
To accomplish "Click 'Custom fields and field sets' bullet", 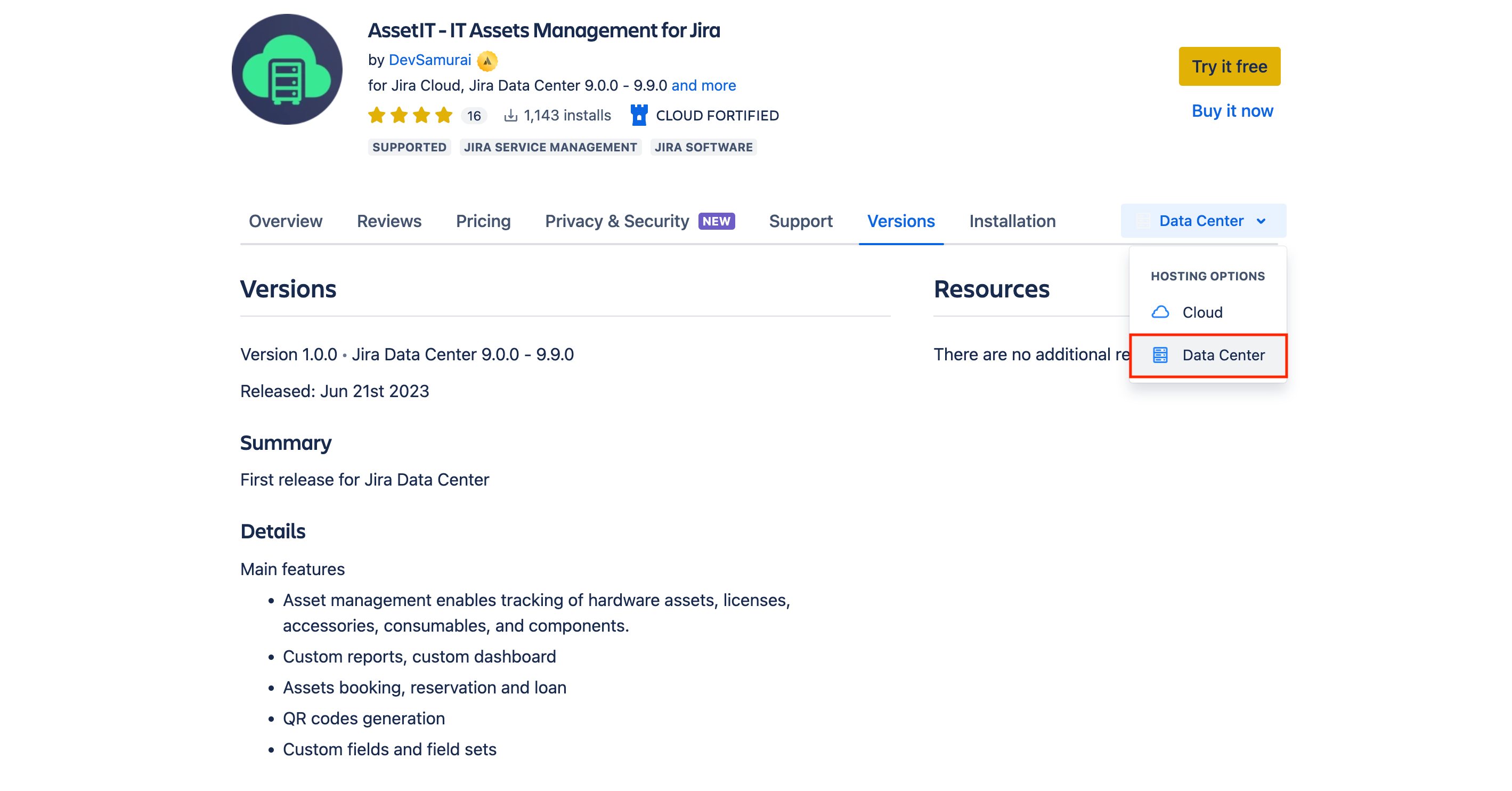I will point(389,749).
